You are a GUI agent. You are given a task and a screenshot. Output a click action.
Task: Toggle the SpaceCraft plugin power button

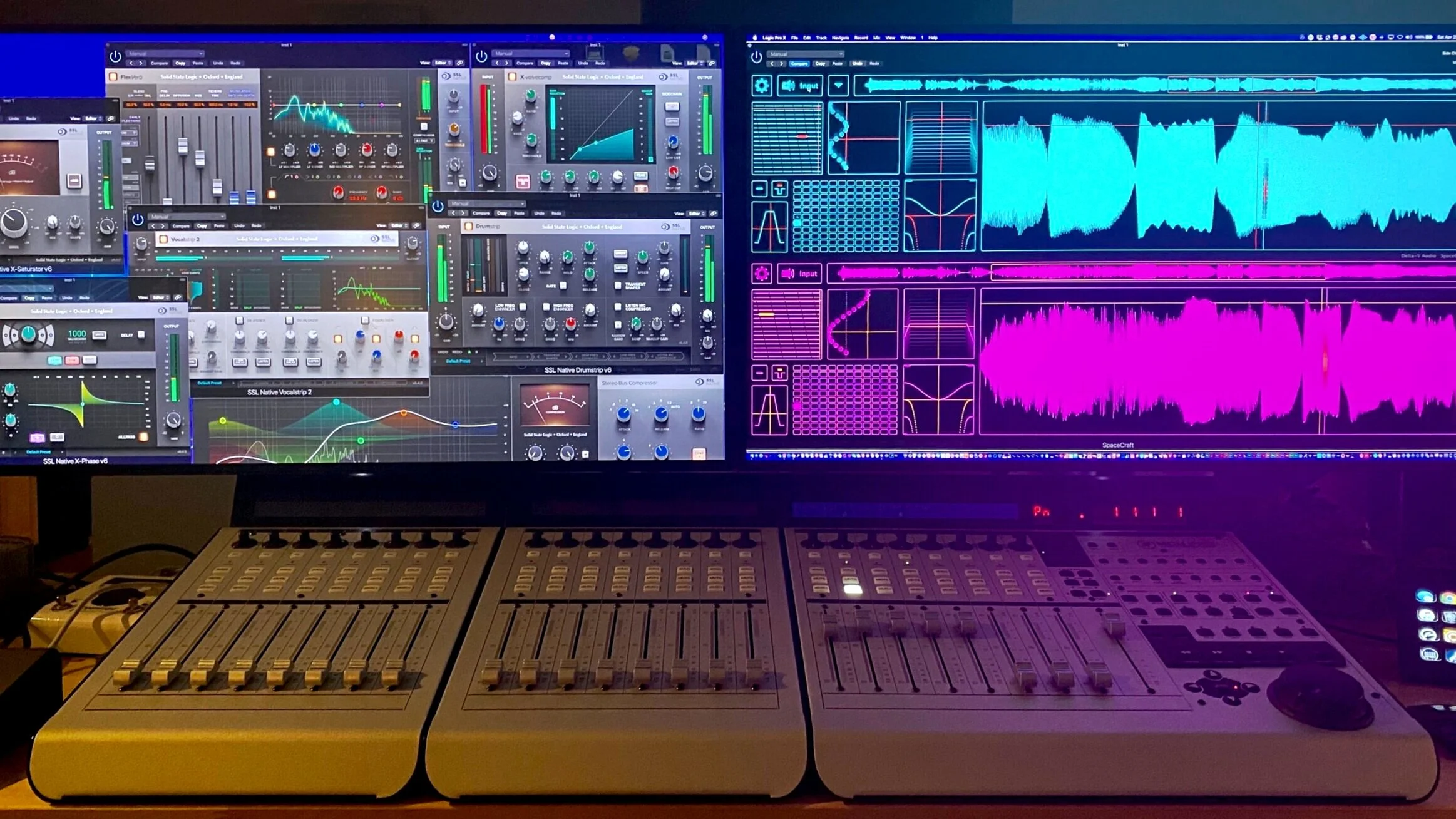[x=756, y=57]
